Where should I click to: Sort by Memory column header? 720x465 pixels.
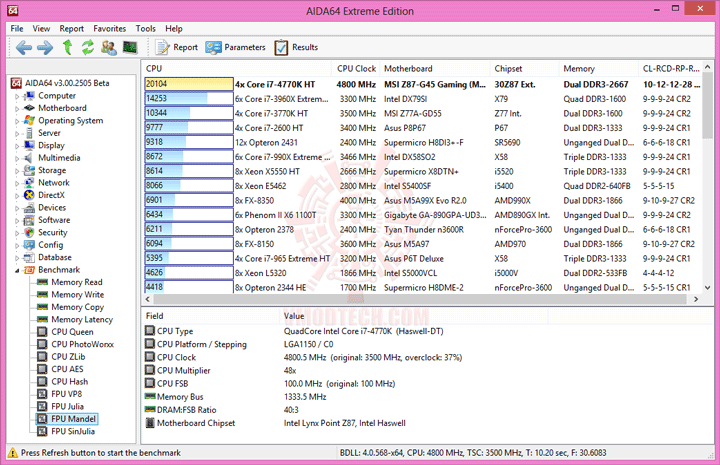(x=598, y=68)
